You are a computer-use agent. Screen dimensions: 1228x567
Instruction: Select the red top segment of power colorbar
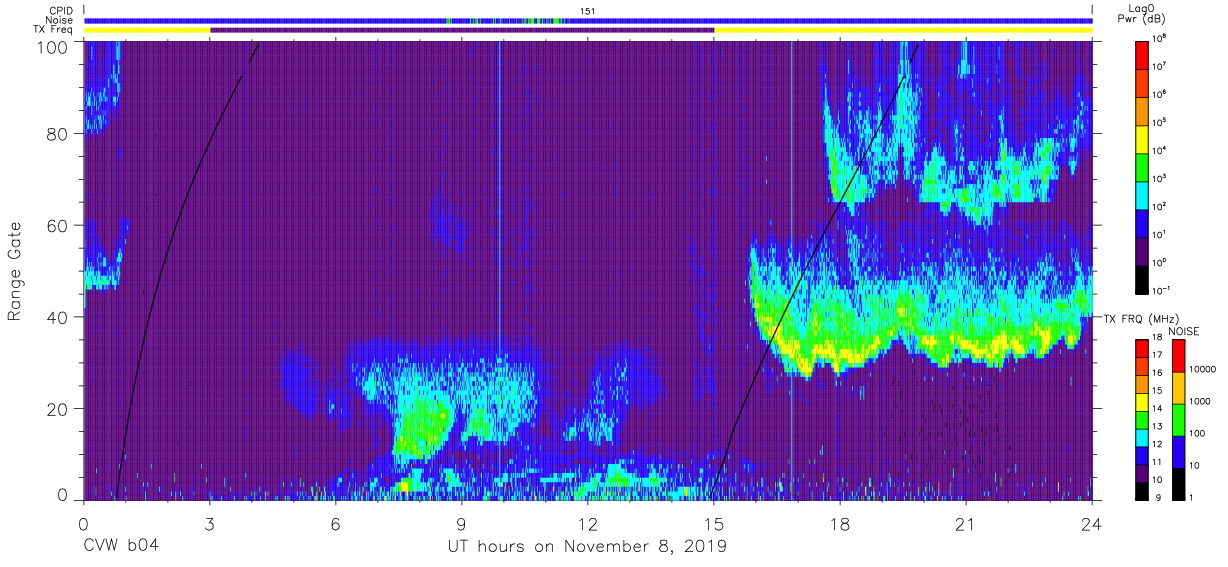[1143, 53]
